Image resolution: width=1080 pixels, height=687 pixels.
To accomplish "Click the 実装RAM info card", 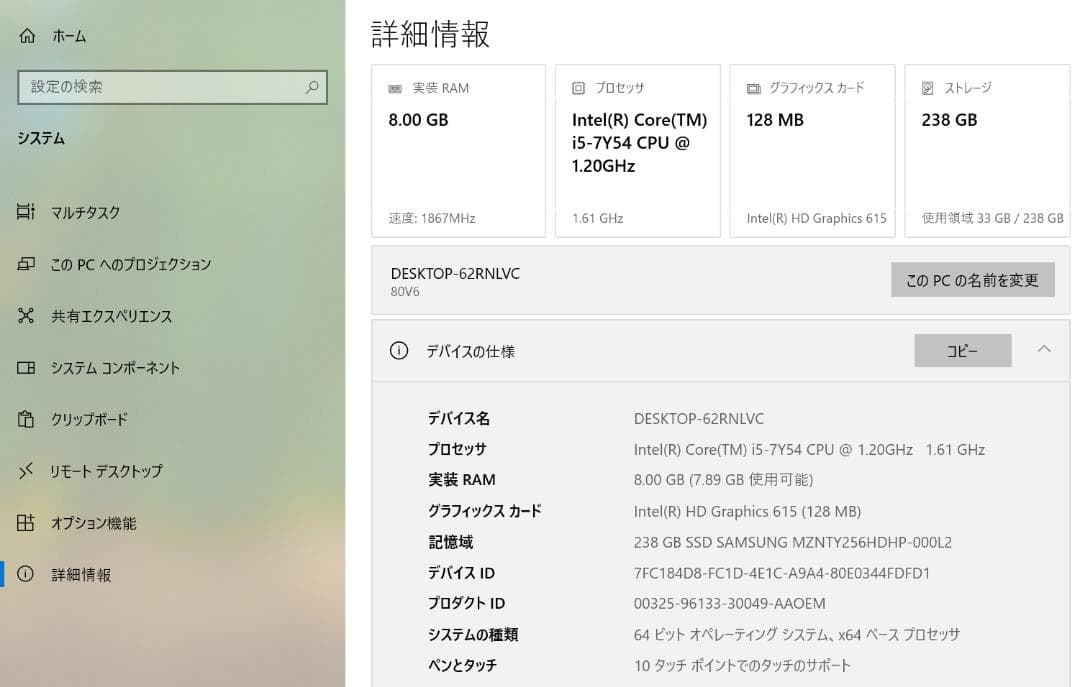I will tap(458, 150).
